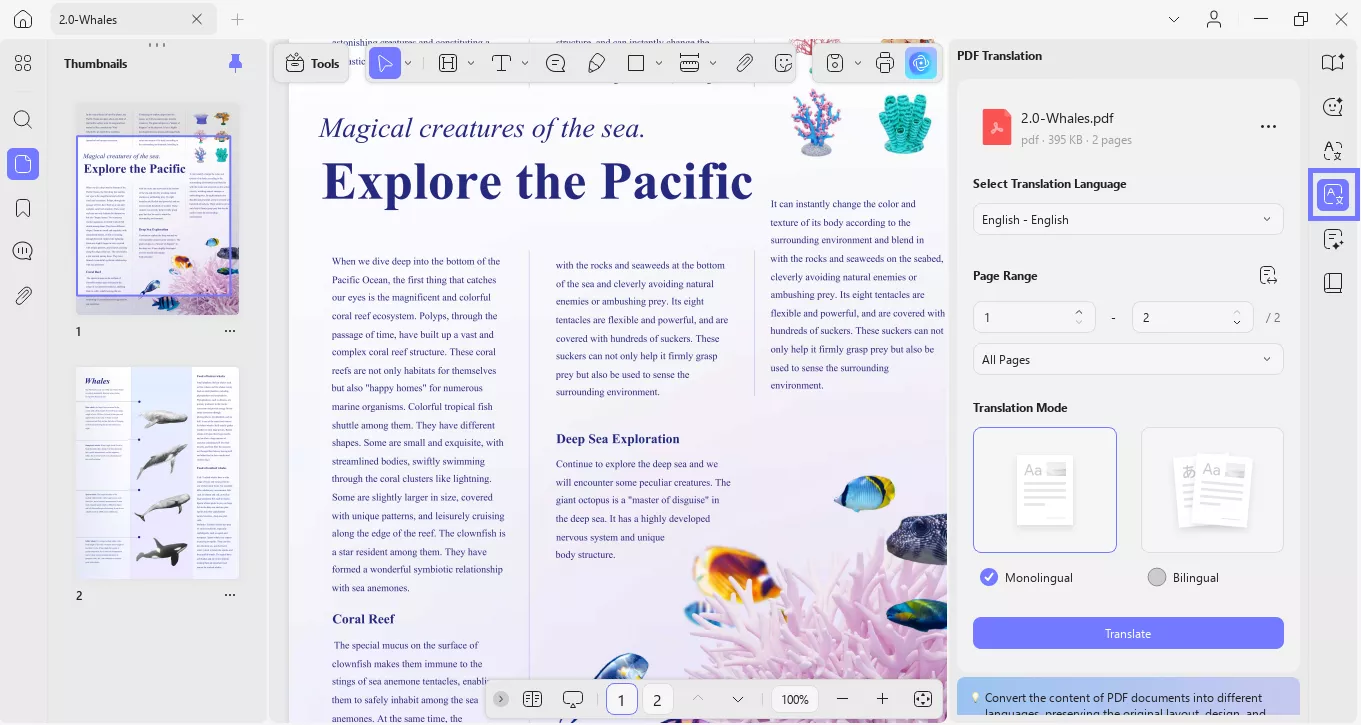Select the comment bubble tool in toolbar

coord(556,63)
